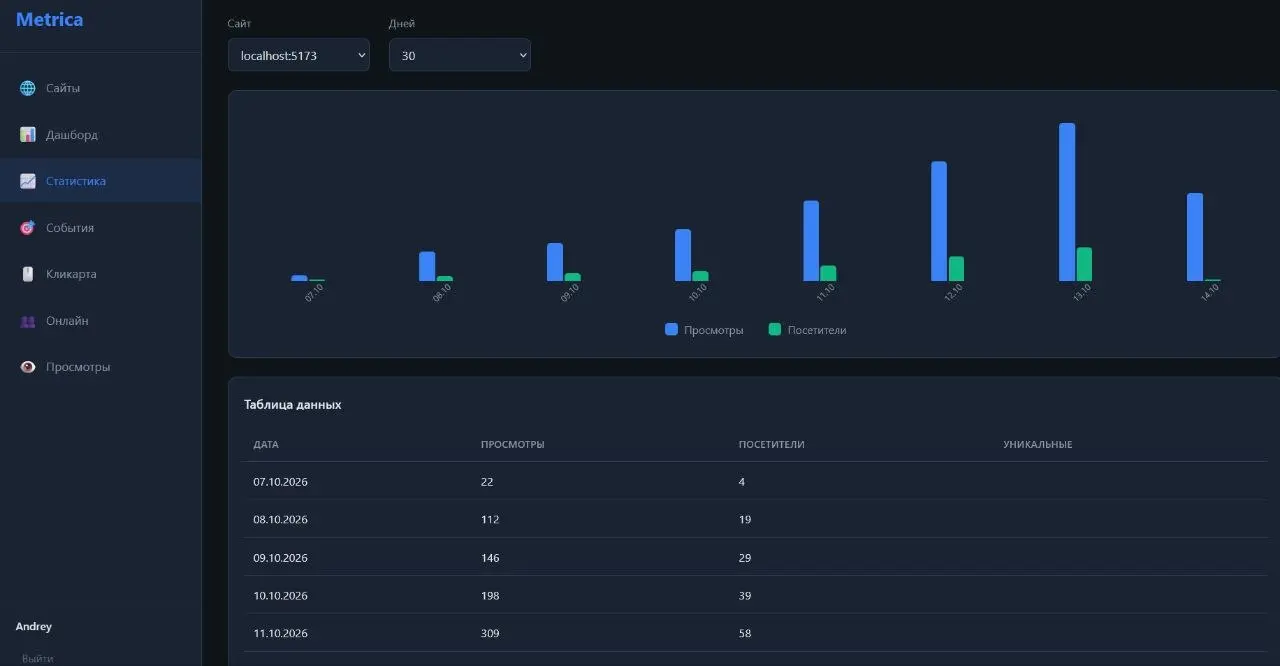Go to the Сайты menu item
This screenshot has width=1280, height=666.
tap(63, 88)
